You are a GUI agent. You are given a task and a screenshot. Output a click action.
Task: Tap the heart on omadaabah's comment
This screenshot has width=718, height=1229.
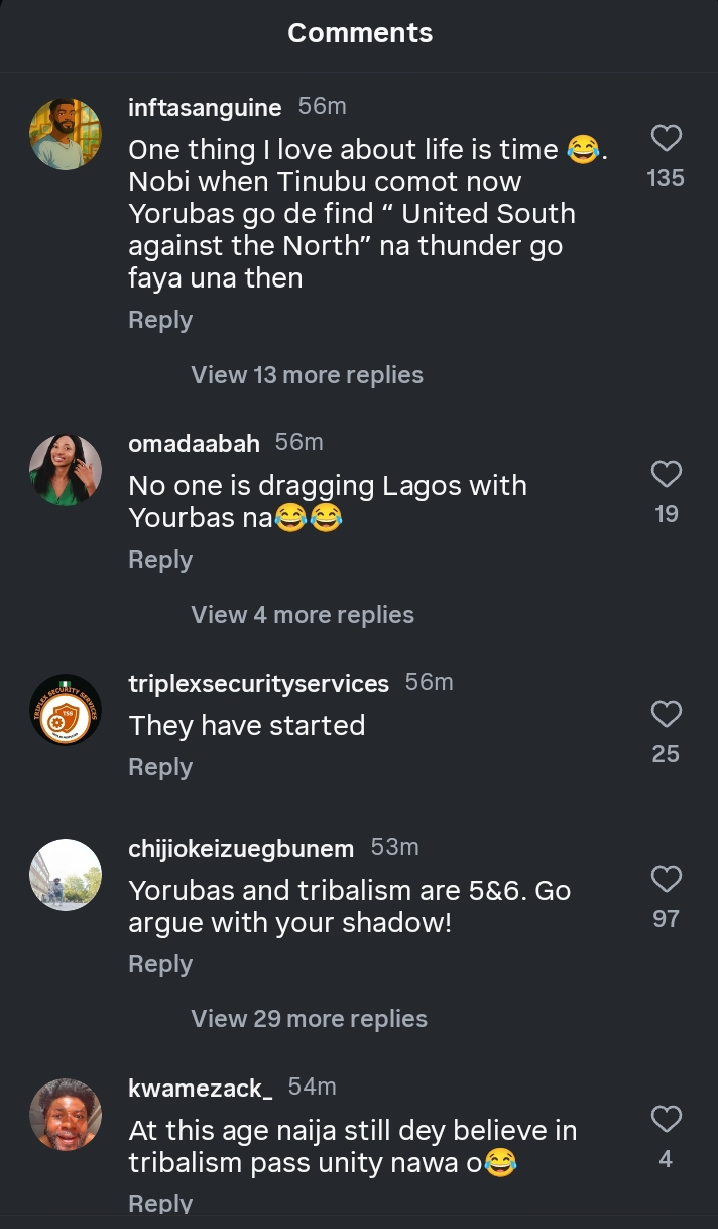click(666, 474)
